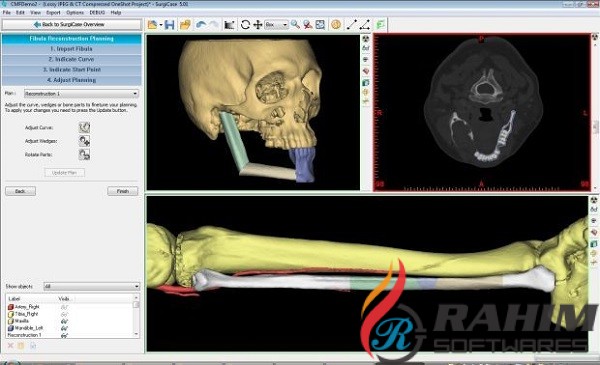Select the distance measurement line tool

click(x=351, y=25)
